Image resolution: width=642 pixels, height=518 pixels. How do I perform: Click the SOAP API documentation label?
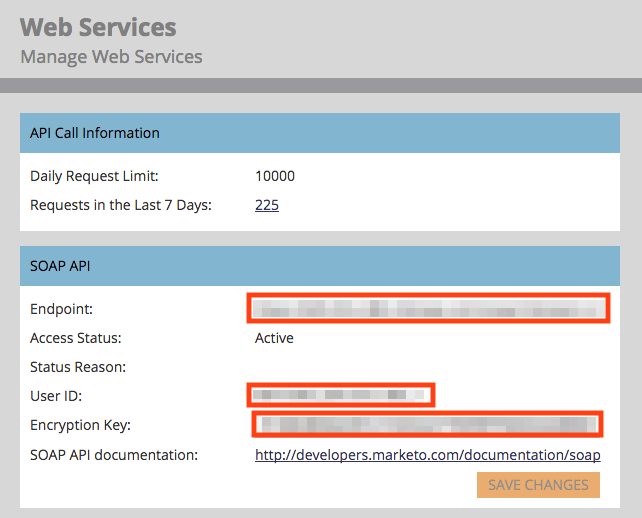pyautogui.click(x=114, y=455)
